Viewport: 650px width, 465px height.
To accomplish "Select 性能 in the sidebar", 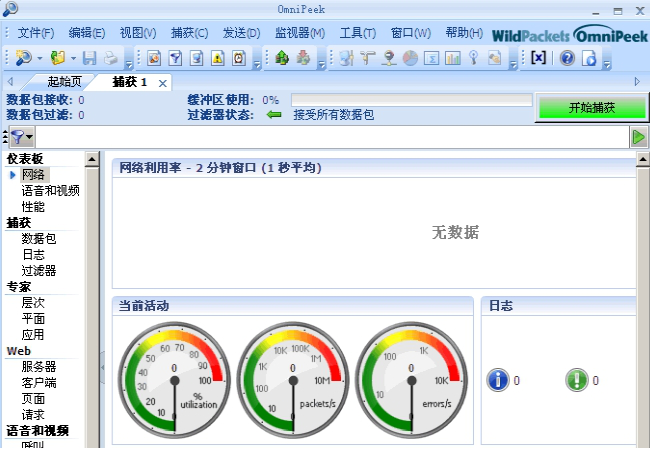I will click(x=33, y=206).
